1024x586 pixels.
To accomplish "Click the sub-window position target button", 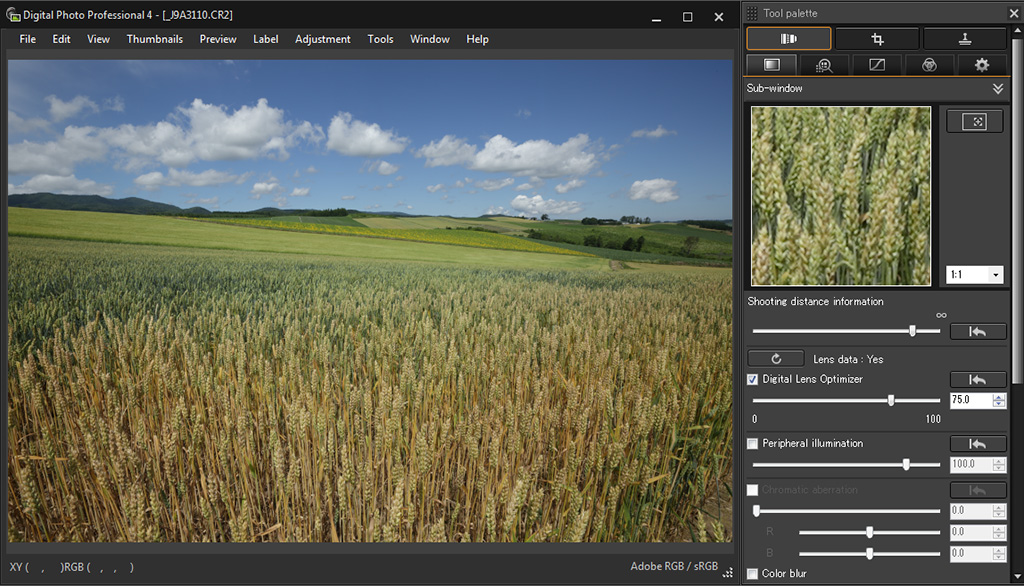I will point(975,121).
